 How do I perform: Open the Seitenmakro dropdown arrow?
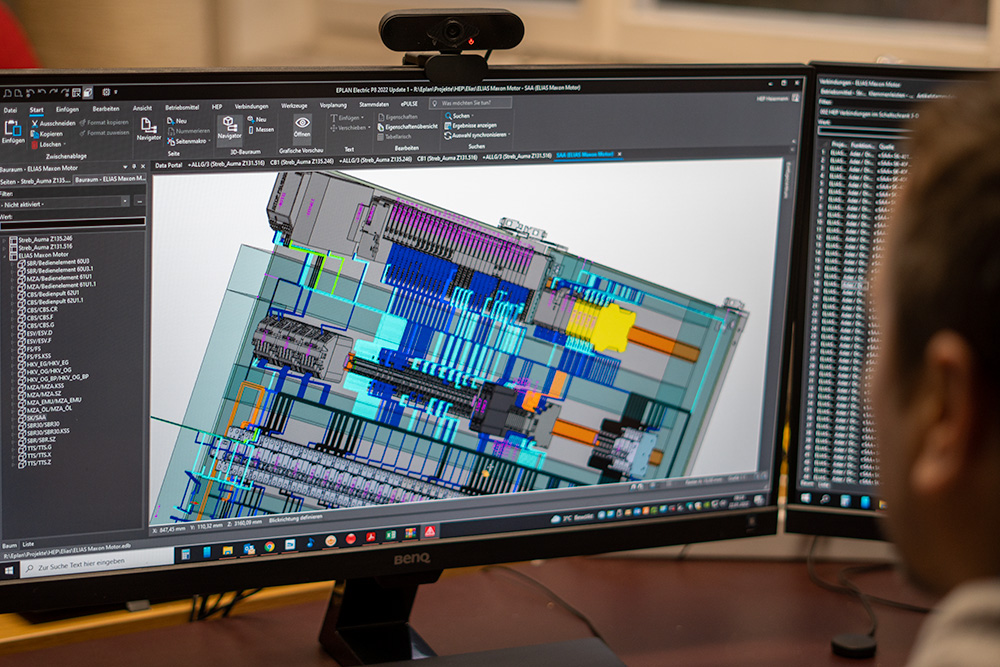(210, 141)
